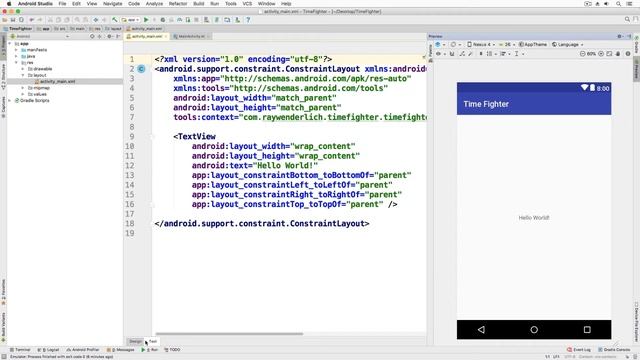The image size is (640, 360).
Task: Open the design surface layers dropdown
Action: pyautogui.click(x=440, y=44)
